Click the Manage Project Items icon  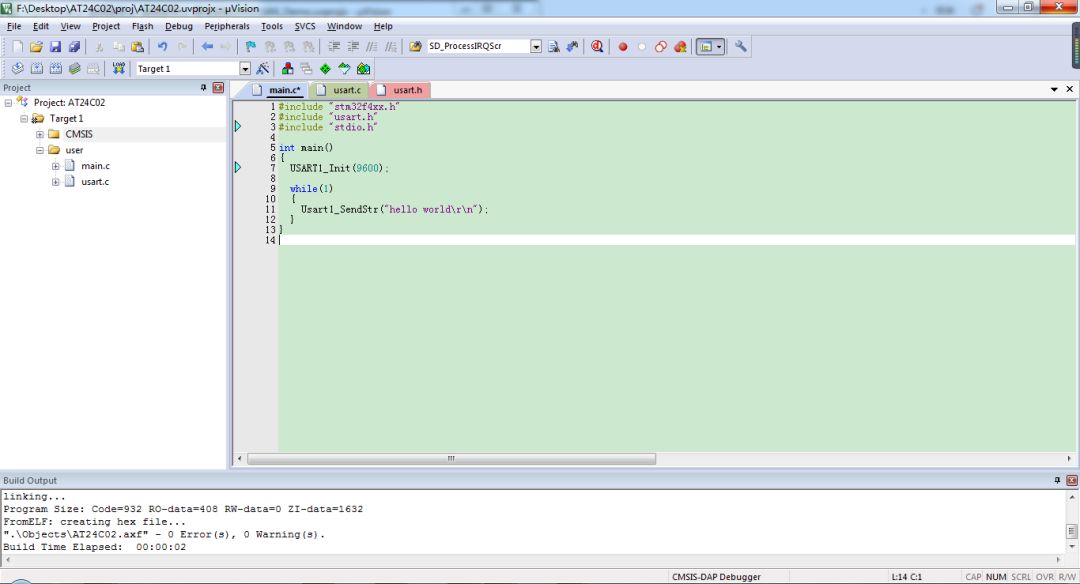coord(287,69)
